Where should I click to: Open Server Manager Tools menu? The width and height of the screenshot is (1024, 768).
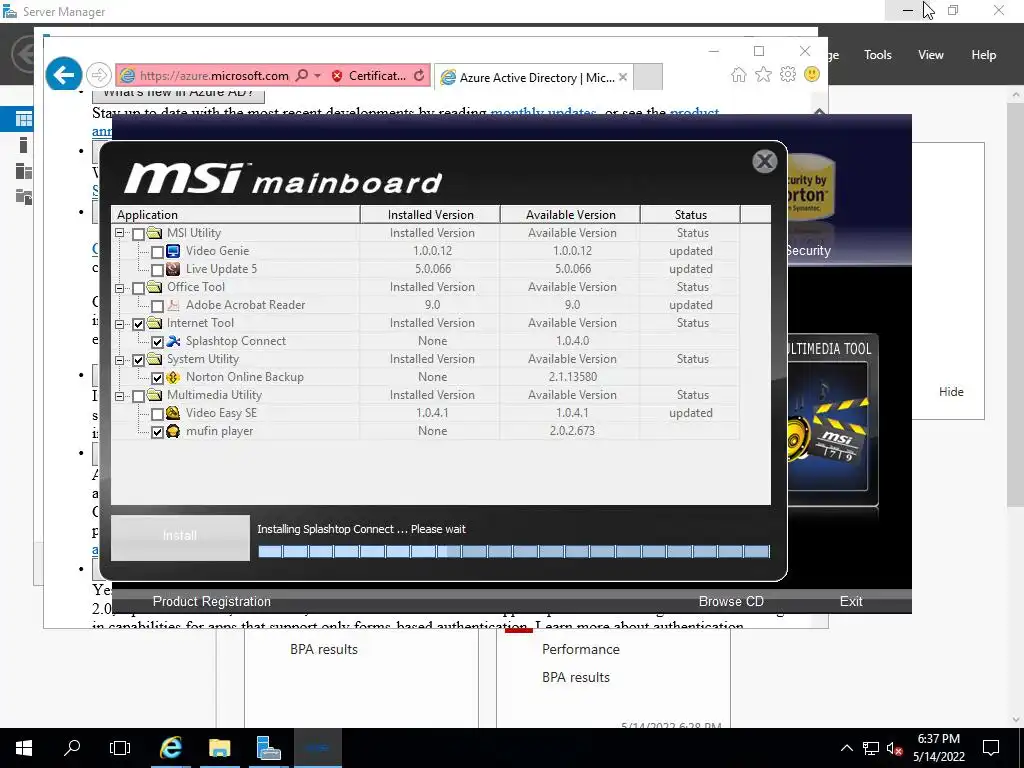(x=877, y=55)
